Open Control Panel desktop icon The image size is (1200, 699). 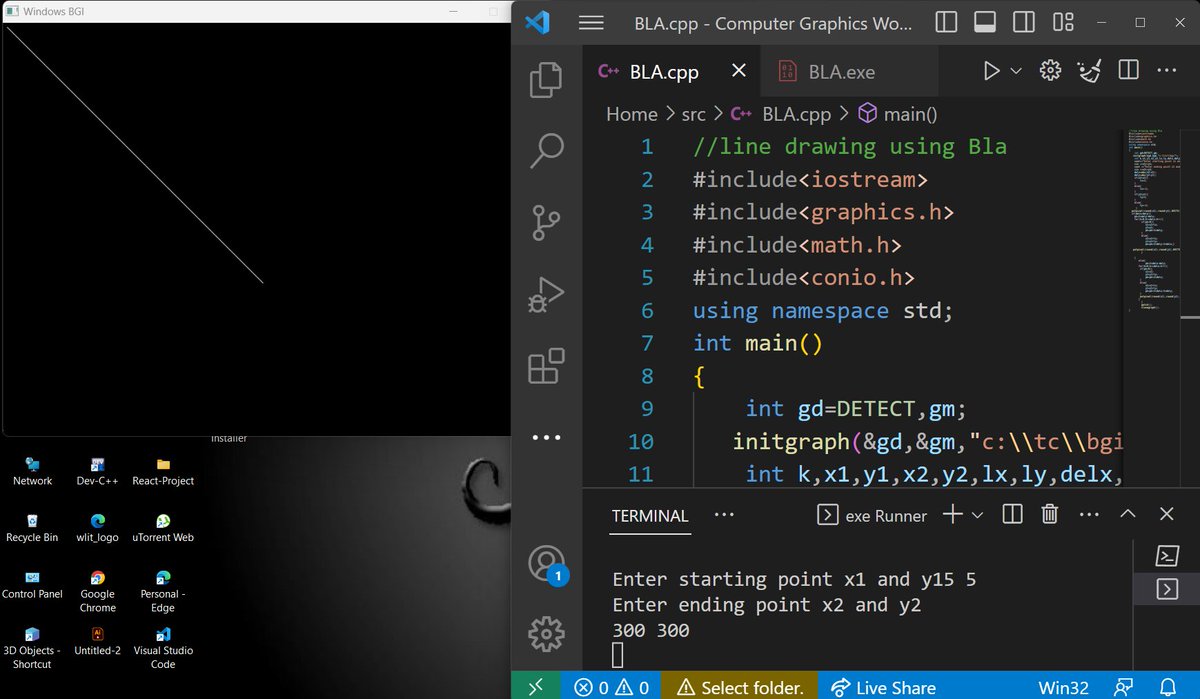point(32,585)
